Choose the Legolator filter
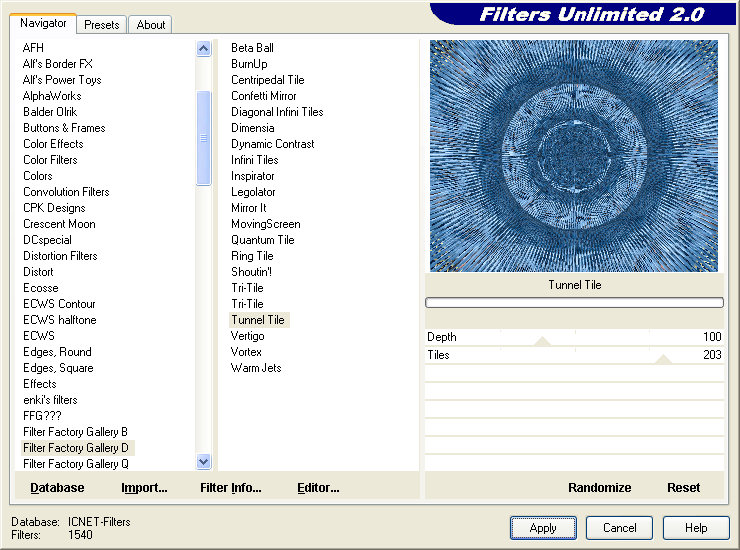Screen dimensions: 740x550 253,192
